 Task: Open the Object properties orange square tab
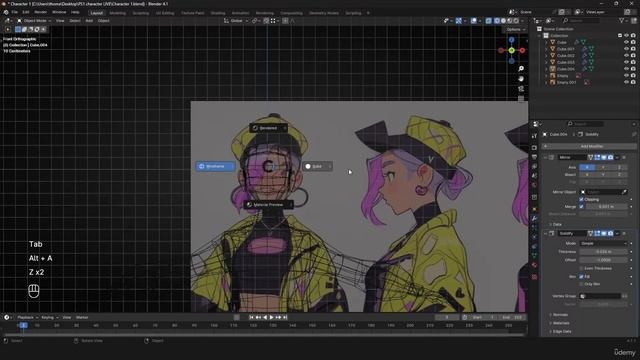click(534, 209)
